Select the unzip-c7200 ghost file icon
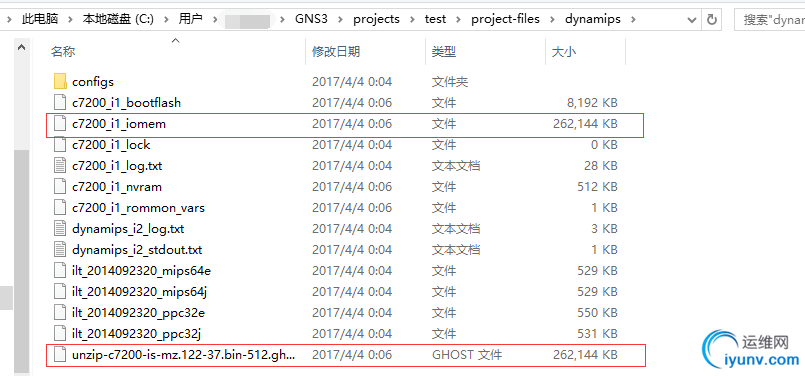The height and width of the screenshot is (376, 805). point(60,354)
